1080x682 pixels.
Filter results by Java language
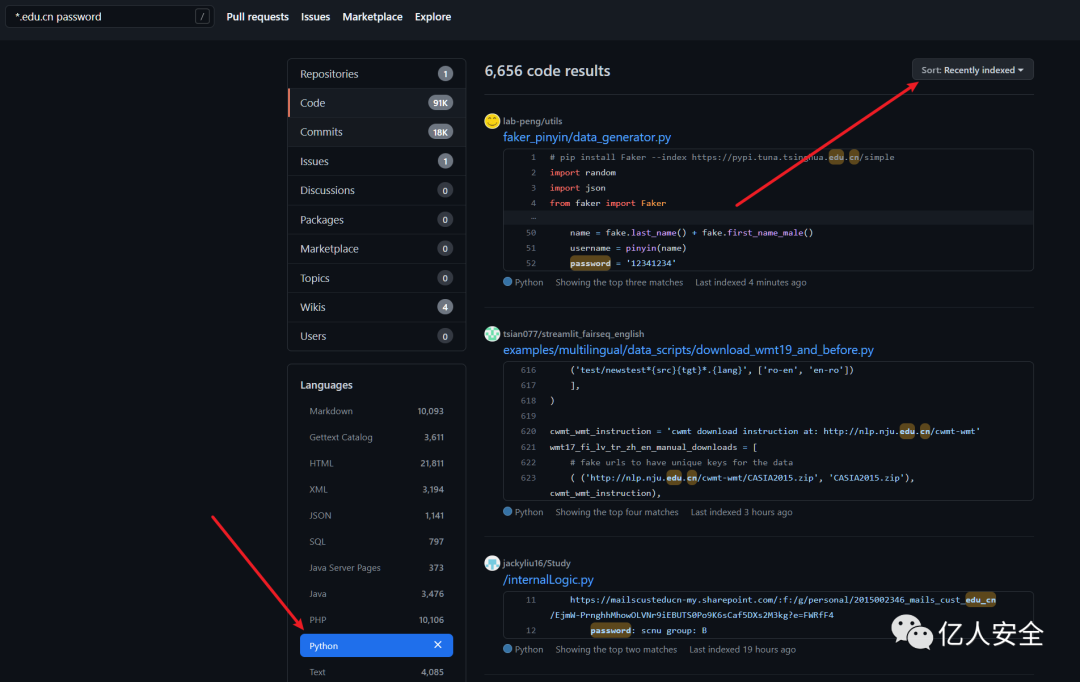coord(376,594)
